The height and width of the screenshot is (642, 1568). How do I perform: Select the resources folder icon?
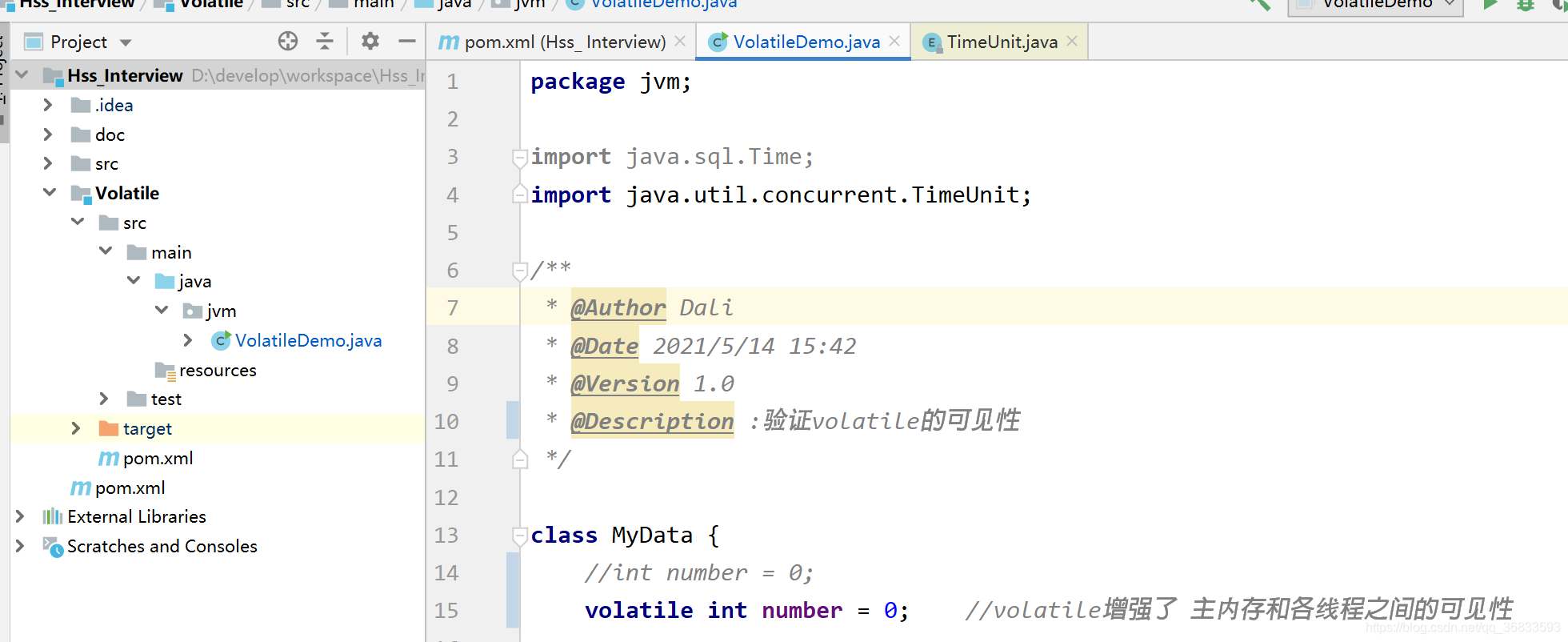click(165, 371)
